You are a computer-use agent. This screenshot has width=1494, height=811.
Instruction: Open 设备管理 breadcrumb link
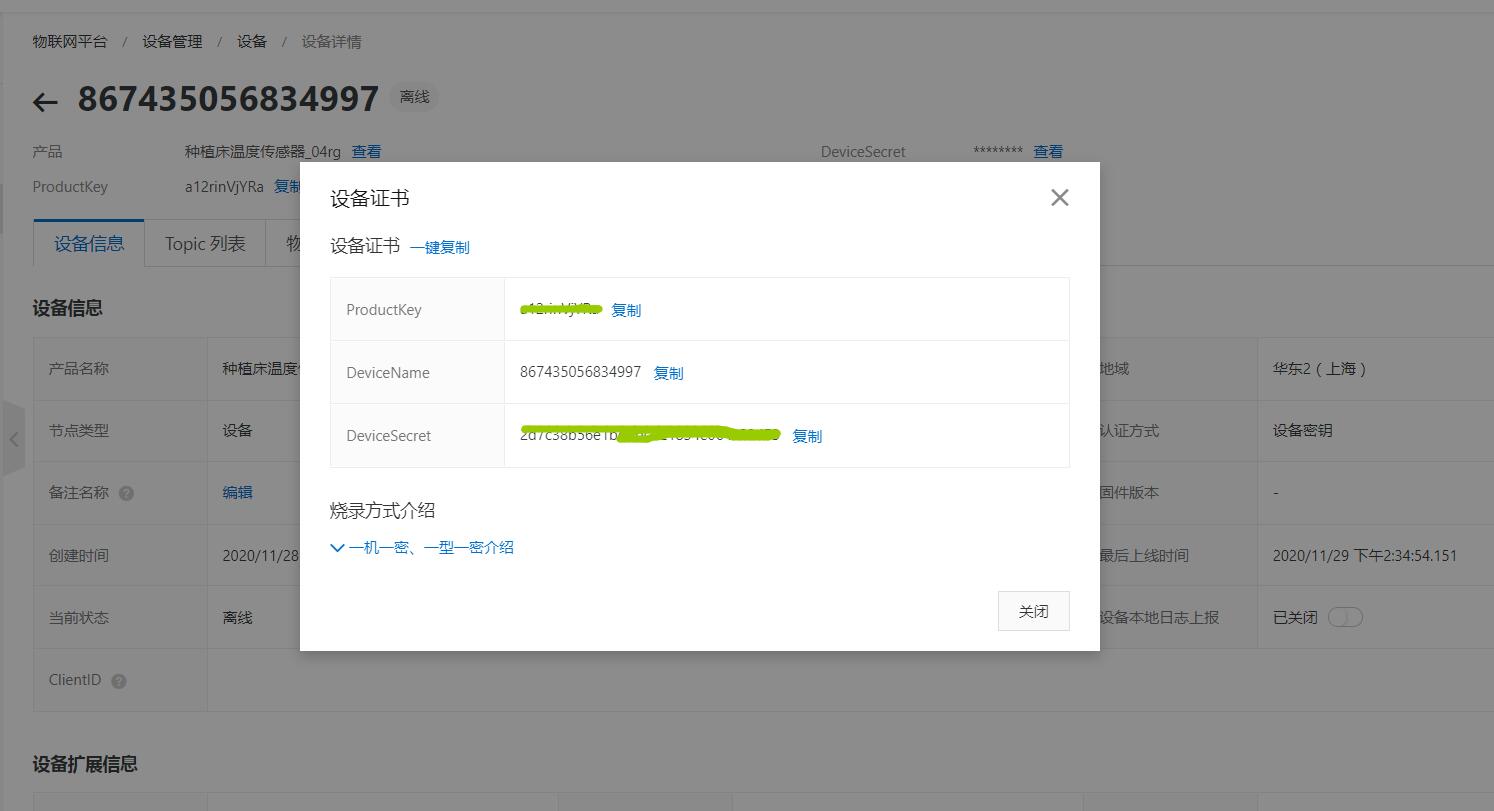172,41
